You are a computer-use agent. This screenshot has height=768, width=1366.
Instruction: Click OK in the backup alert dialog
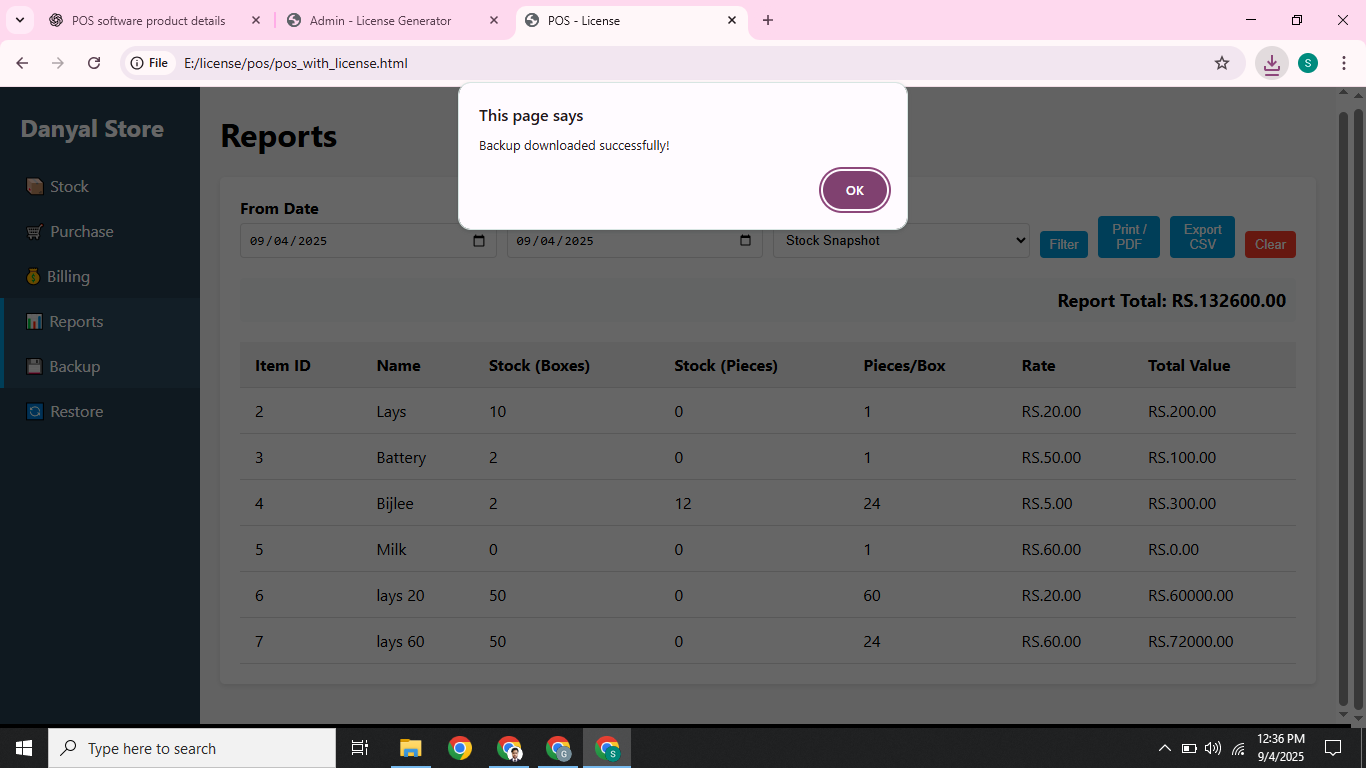(854, 190)
